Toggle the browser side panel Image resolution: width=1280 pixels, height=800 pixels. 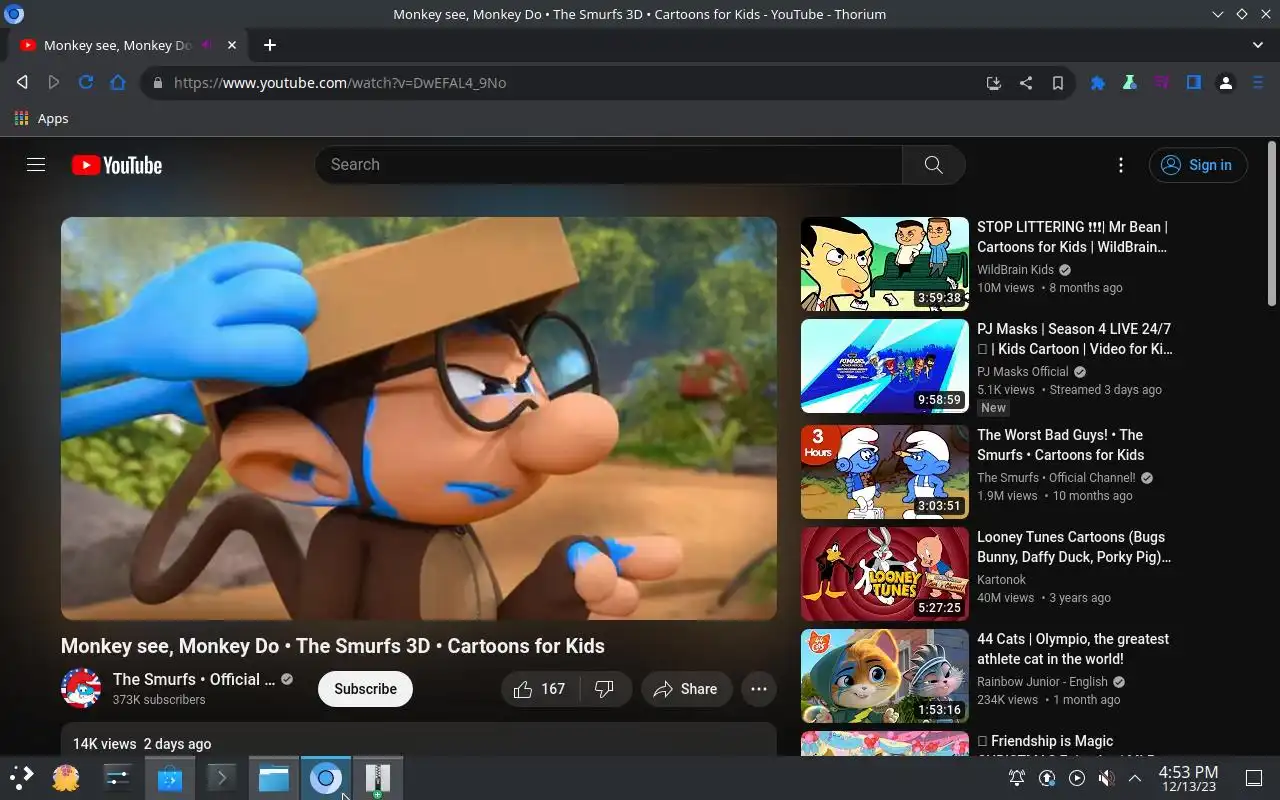click(x=1193, y=83)
